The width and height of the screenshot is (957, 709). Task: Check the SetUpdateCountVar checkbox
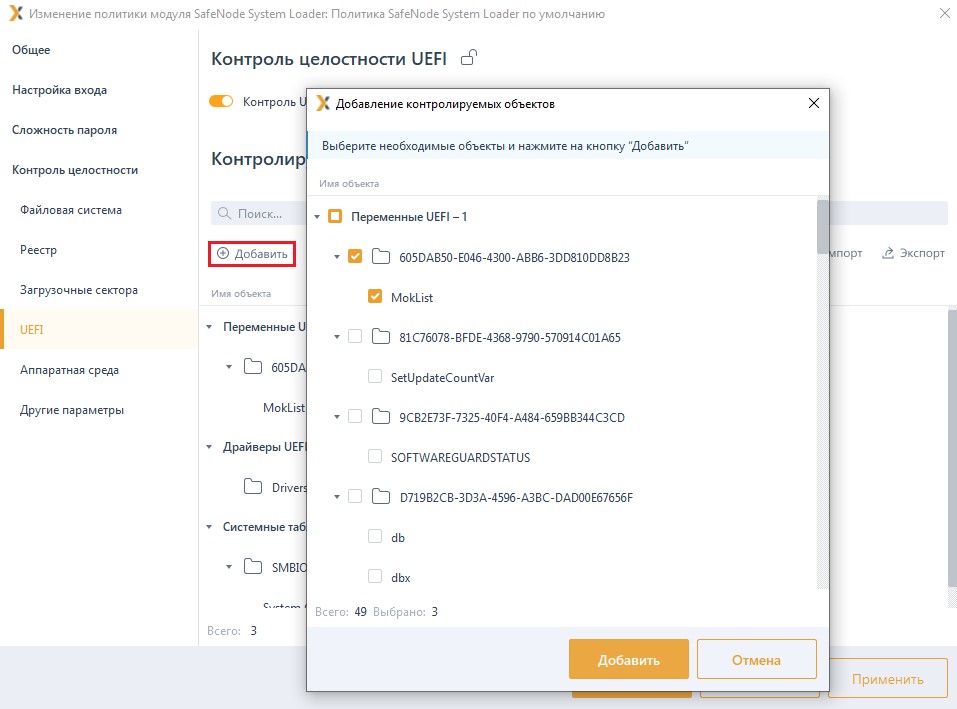click(375, 376)
